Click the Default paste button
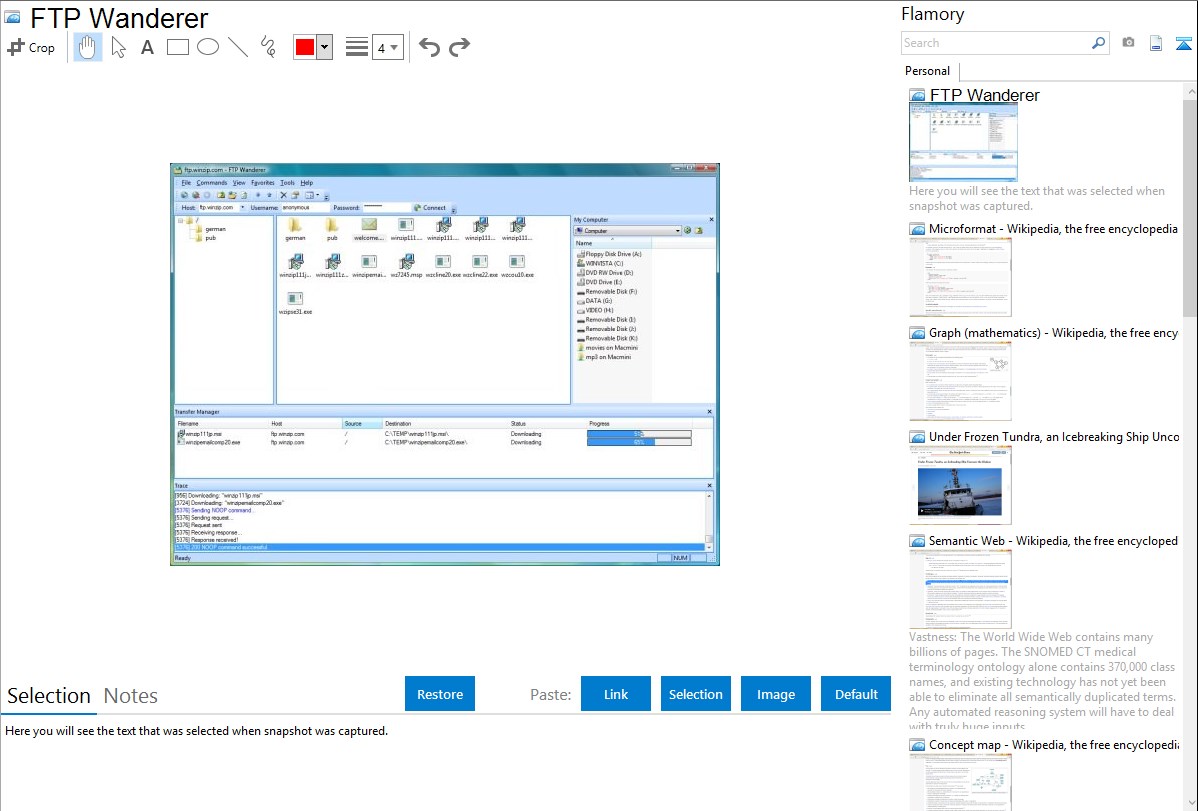Image resolution: width=1198 pixels, height=811 pixels. (856, 694)
